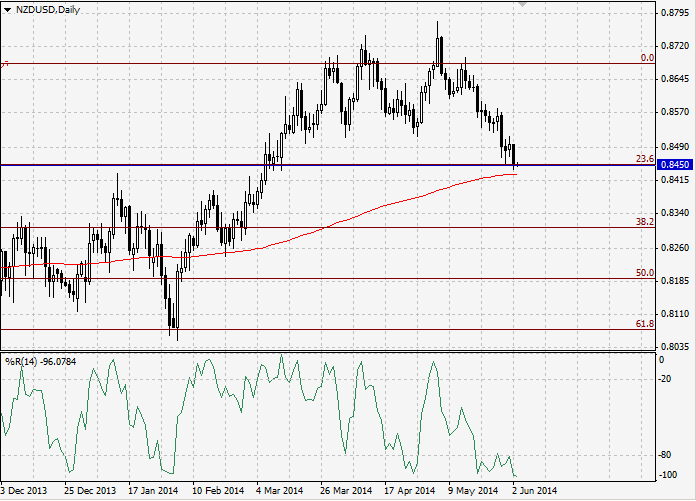The image size is (696, 501).
Task: Click the 0.8645 price axis value
Action: point(675,79)
